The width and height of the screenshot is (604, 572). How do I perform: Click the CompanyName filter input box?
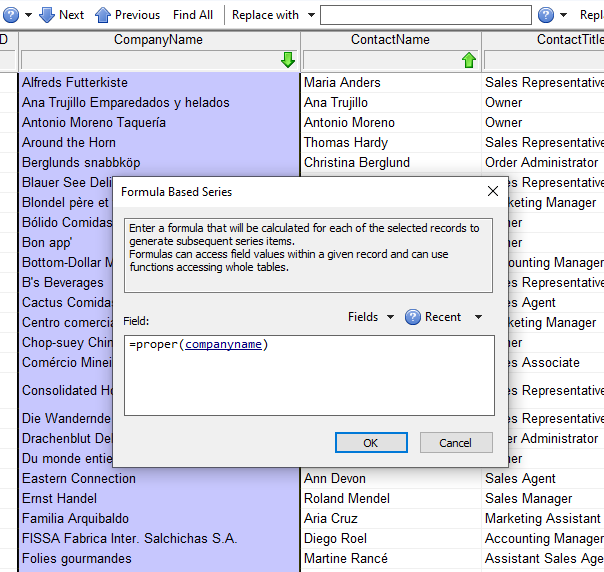[150, 60]
